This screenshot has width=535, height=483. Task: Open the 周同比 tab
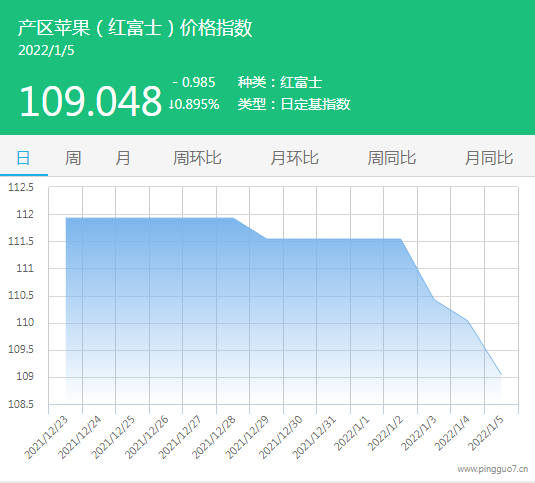[x=391, y=158]
